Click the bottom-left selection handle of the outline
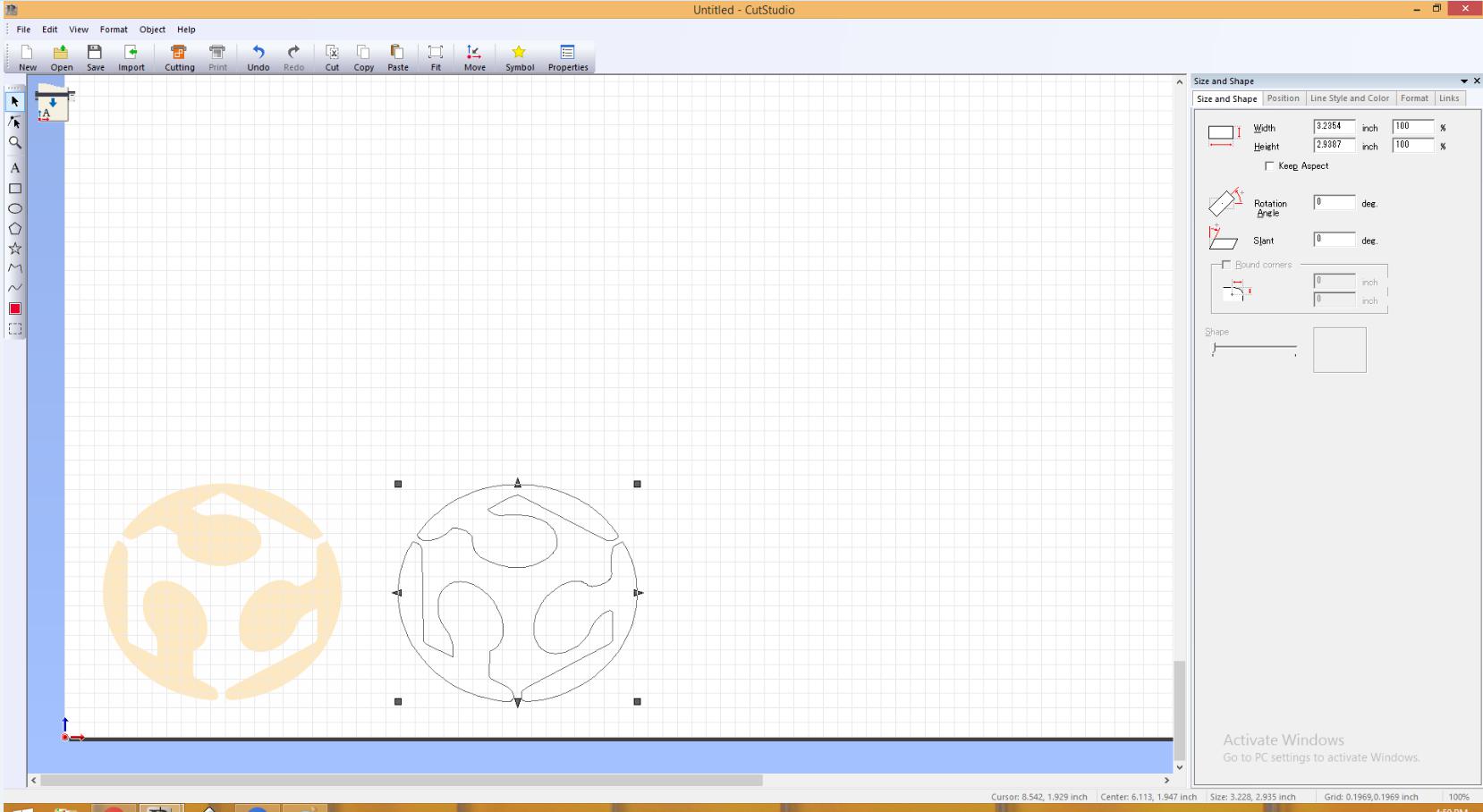The image size is (1483, 812). click(x=398, y=702)
